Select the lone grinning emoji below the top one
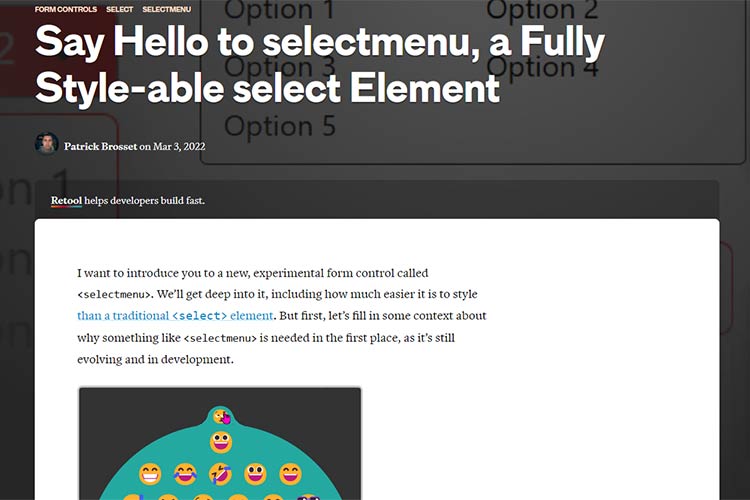Screen dimensions: 750x500 coord(221,441)
